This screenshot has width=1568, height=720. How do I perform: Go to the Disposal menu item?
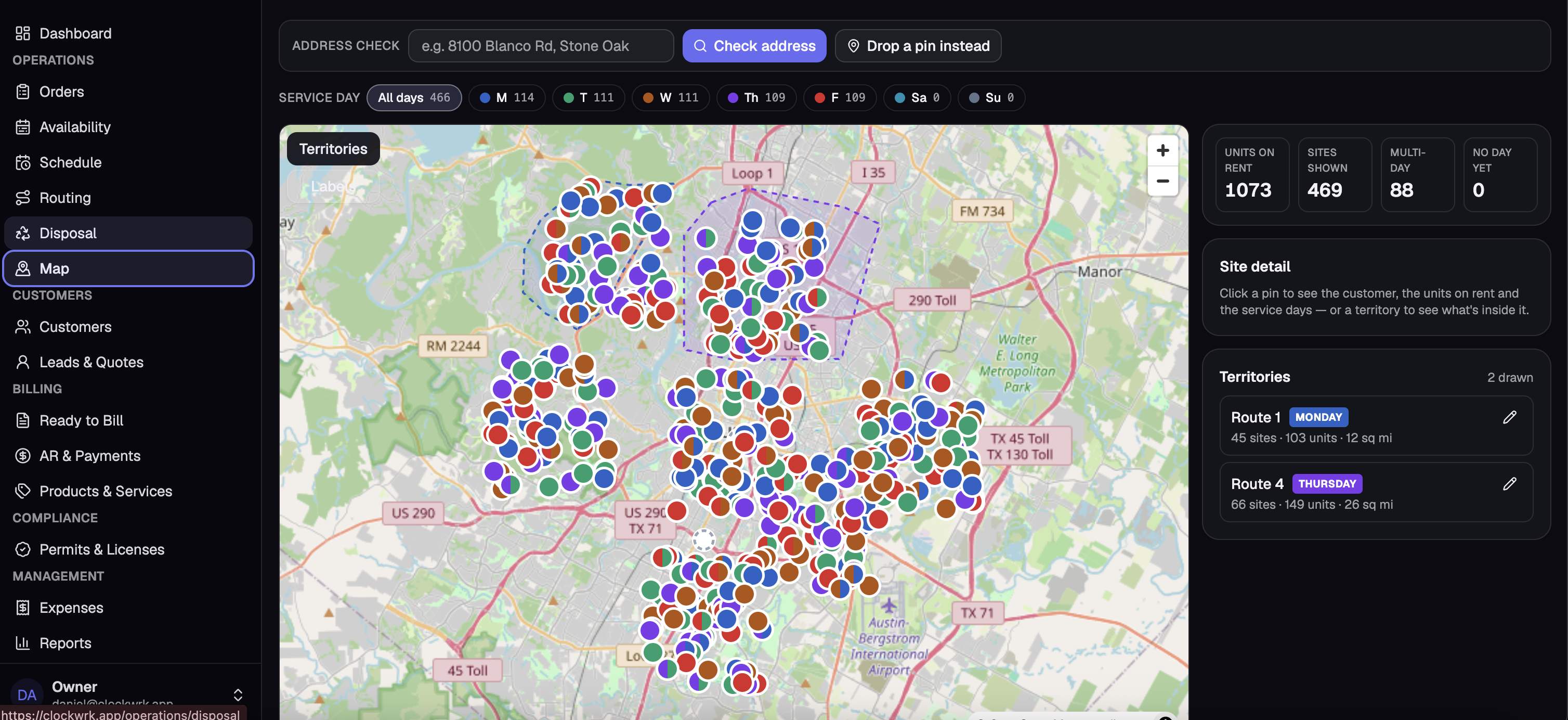pos(128,233)
